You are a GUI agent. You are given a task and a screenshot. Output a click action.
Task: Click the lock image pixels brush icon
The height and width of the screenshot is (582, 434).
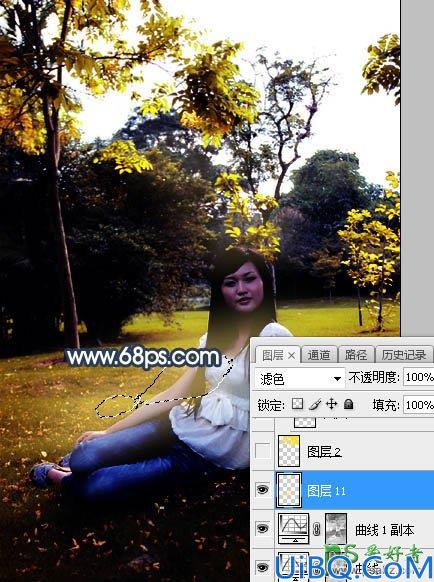(315, 404)
